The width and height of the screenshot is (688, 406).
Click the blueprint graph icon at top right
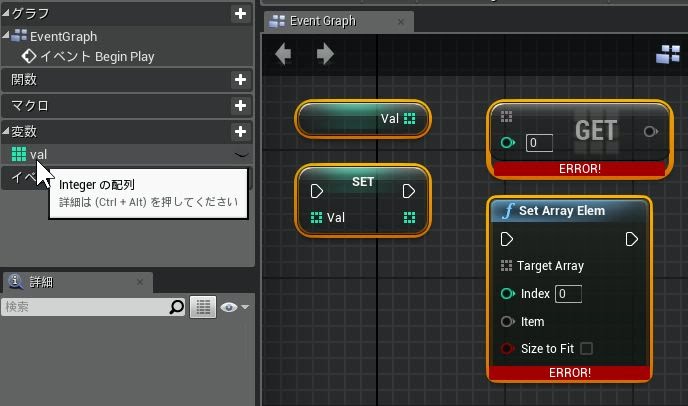pyautogui.click(x=667, y=55)
